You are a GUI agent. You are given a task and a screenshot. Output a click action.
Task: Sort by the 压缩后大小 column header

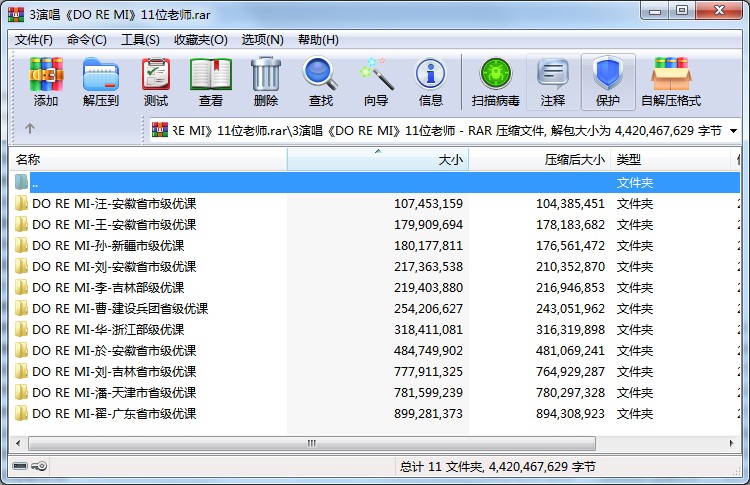(x=540, y=159)
